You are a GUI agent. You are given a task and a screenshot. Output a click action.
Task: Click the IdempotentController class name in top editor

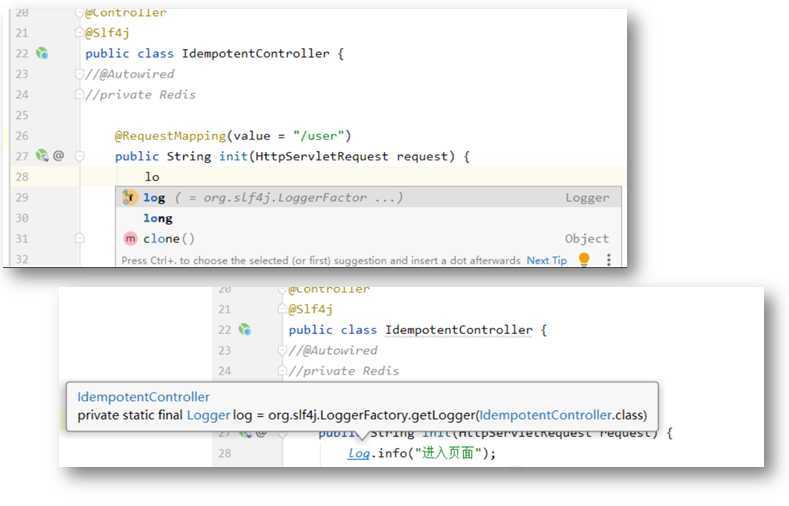[x=256, y=53]
